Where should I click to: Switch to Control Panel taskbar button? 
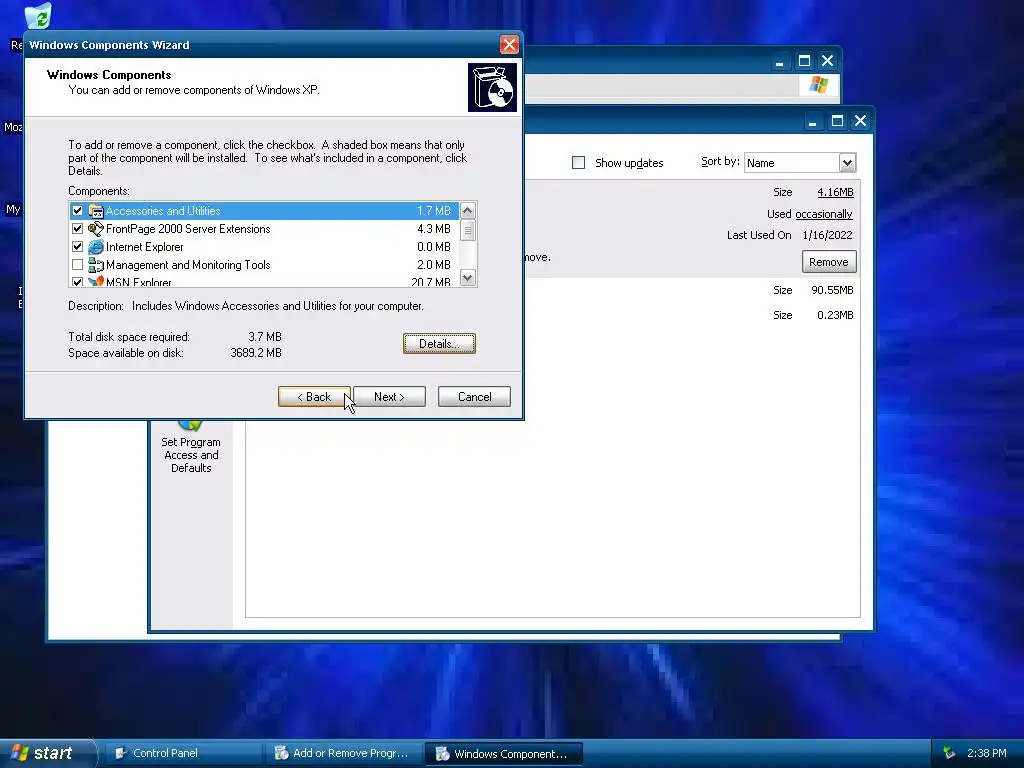182,753
